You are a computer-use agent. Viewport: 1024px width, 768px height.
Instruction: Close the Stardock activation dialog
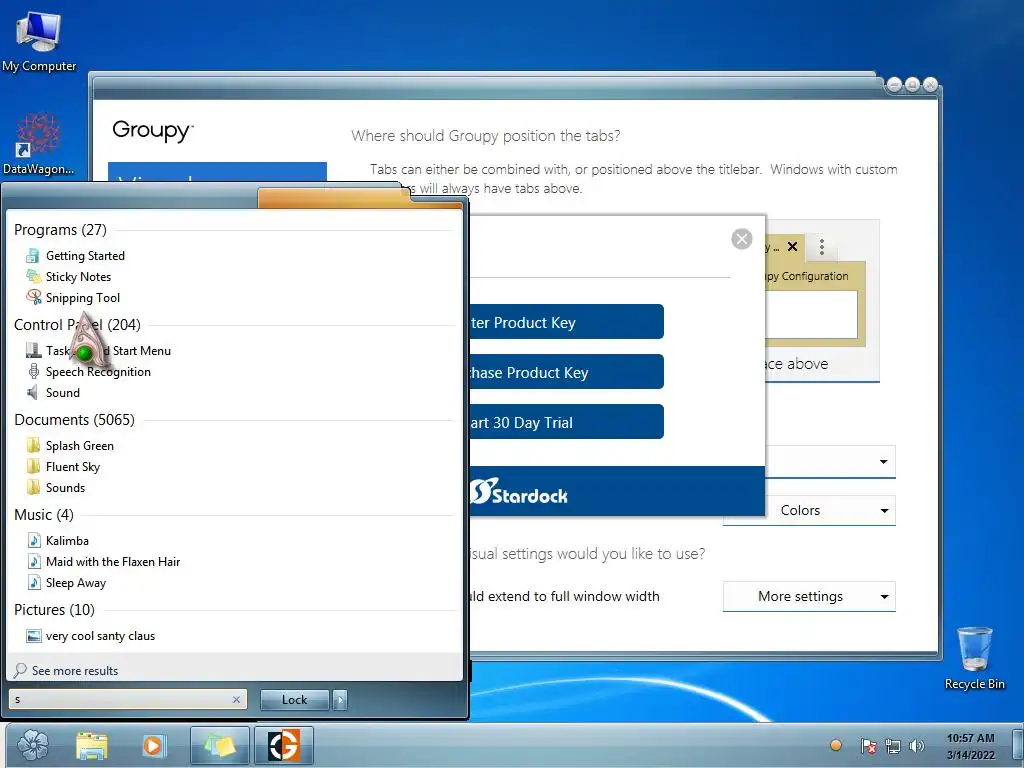[x=742, y=239]
